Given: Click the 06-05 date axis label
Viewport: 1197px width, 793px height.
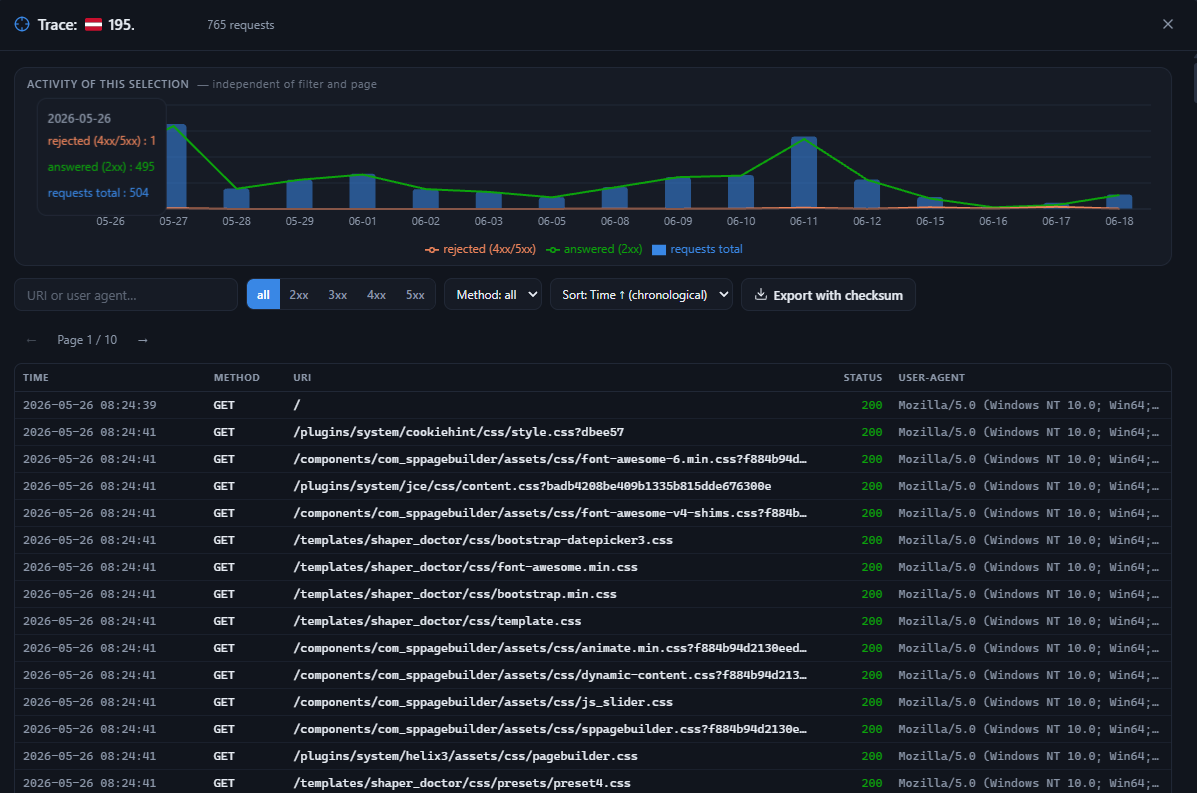Looking at the screenshot, I should tap(551, 221).
